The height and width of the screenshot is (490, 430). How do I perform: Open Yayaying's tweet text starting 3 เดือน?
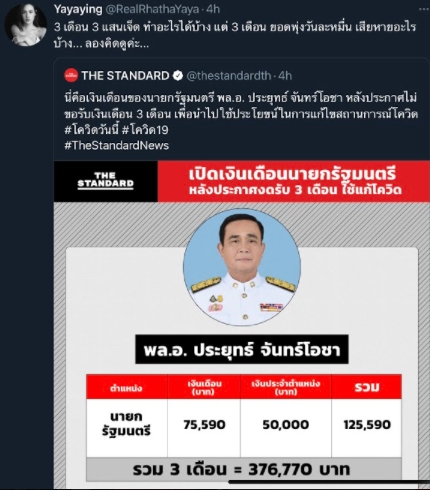(x=235, y=35)
